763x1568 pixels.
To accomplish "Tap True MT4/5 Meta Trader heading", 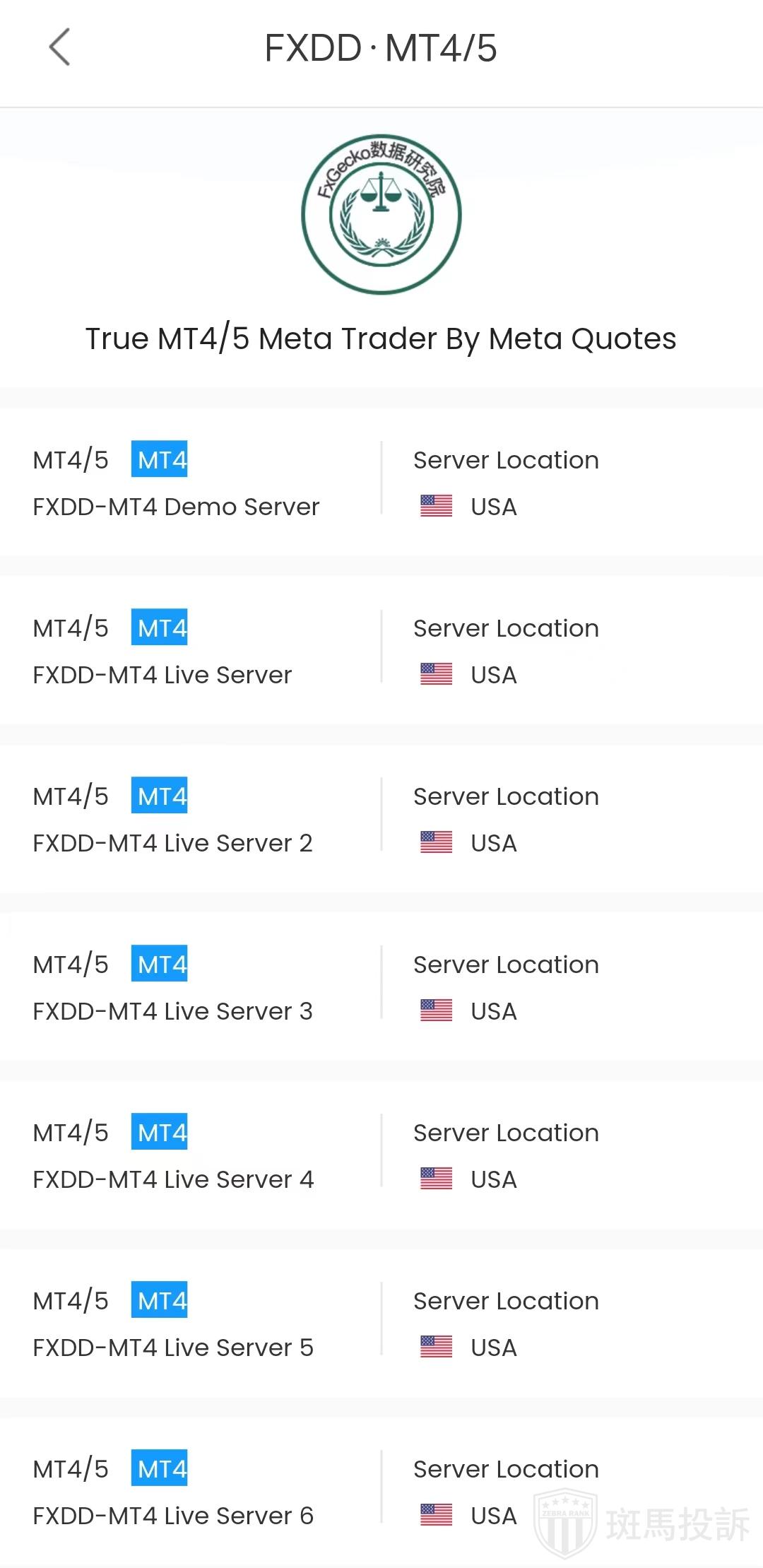I will tap(381, 338).
